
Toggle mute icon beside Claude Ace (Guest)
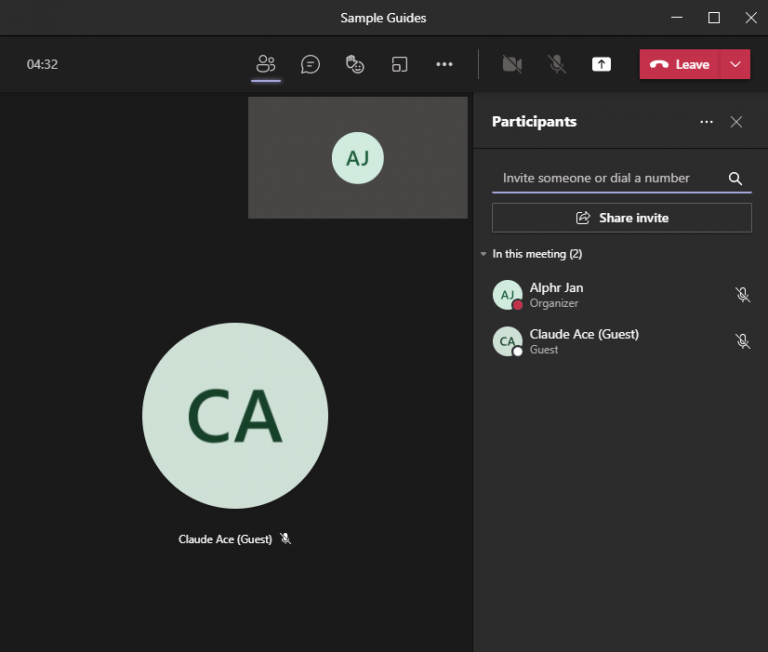[742, 341]
